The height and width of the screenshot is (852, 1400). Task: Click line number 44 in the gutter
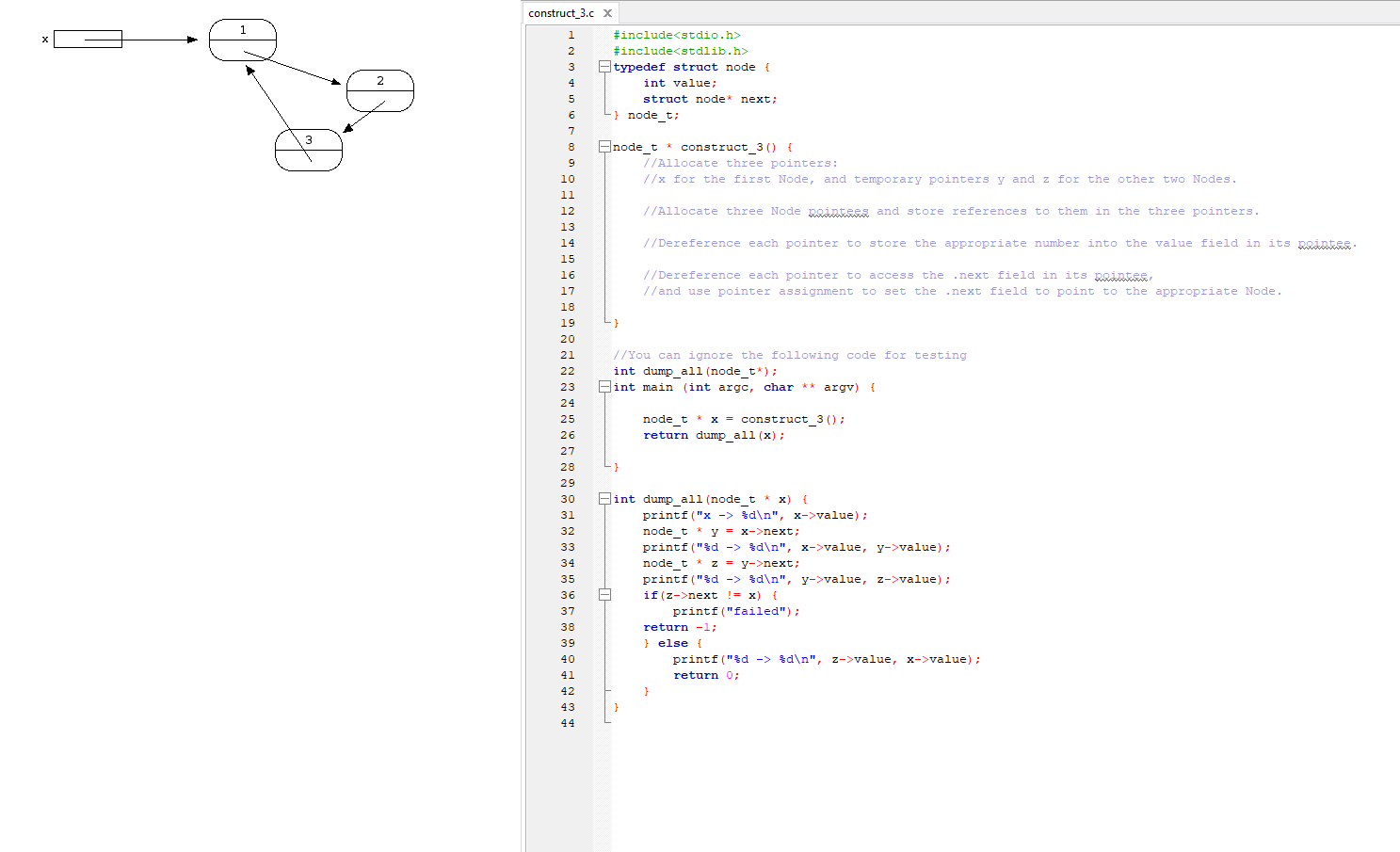click(568, 723)
